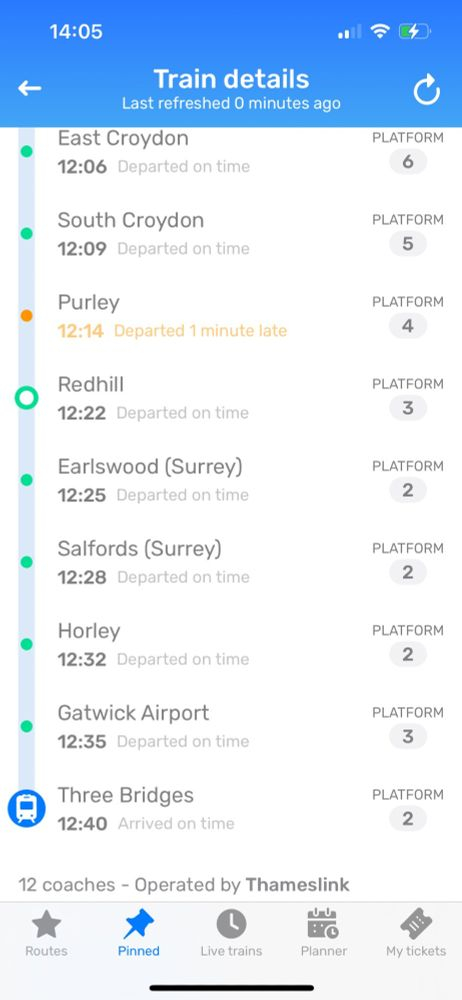The image size is (462, 1000).
Task: Tap platform 6 badge for East Croydon
Action: coord(408,162)
